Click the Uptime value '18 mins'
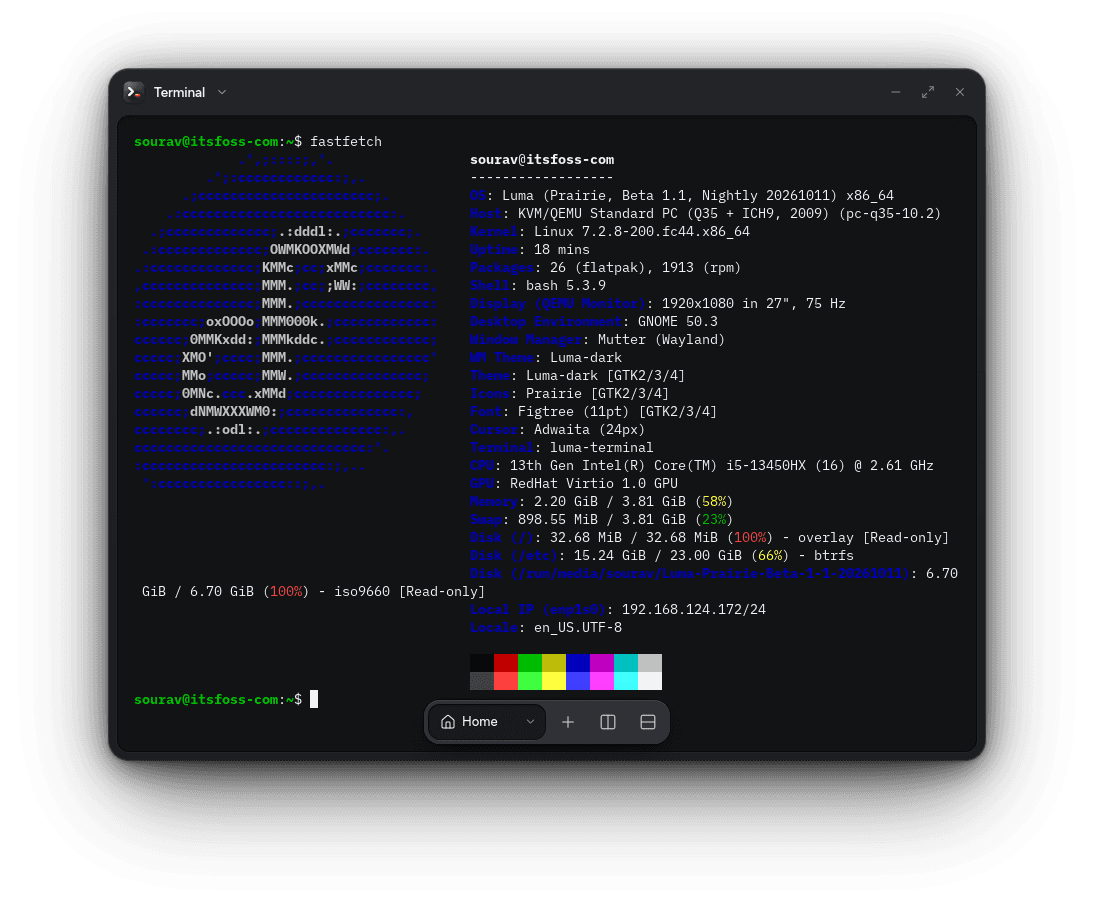The height and width of the screenshot is (909, 1094). coord(562,250)
